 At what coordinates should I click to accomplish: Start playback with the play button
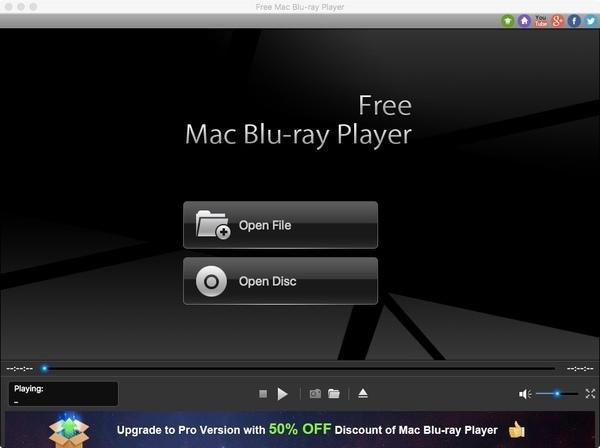[x=282, y=394]
